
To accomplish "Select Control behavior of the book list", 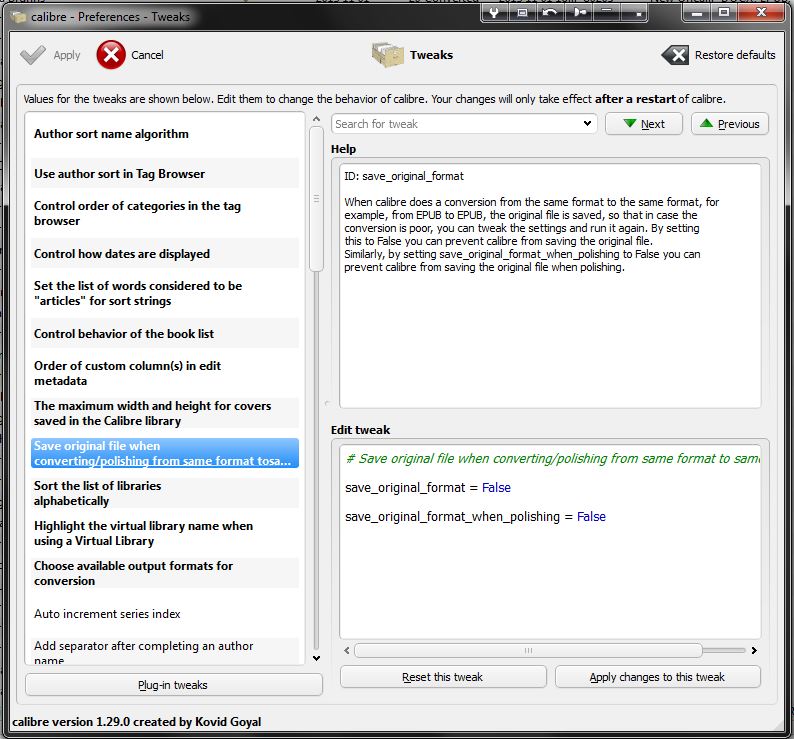I will click(x=165, y=333).
